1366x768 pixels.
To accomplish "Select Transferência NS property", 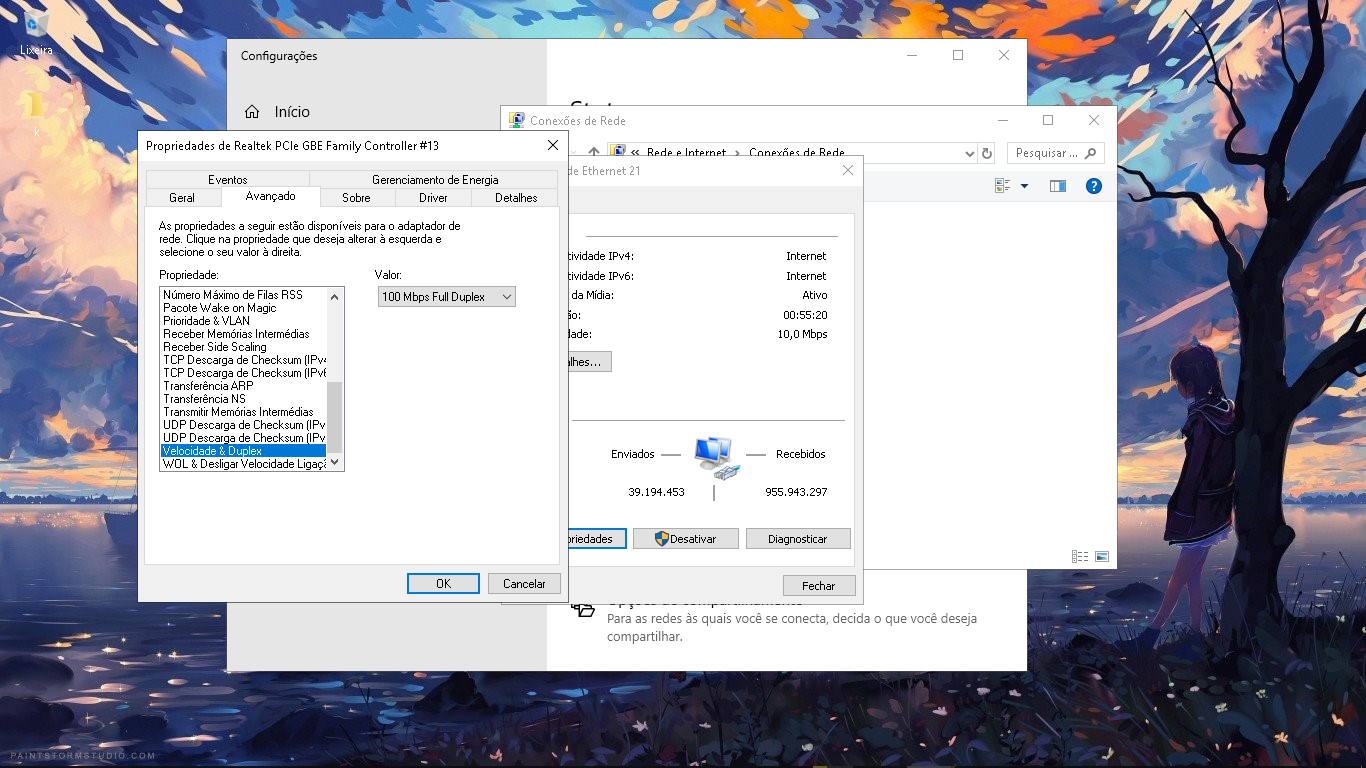I will [204, 399].
